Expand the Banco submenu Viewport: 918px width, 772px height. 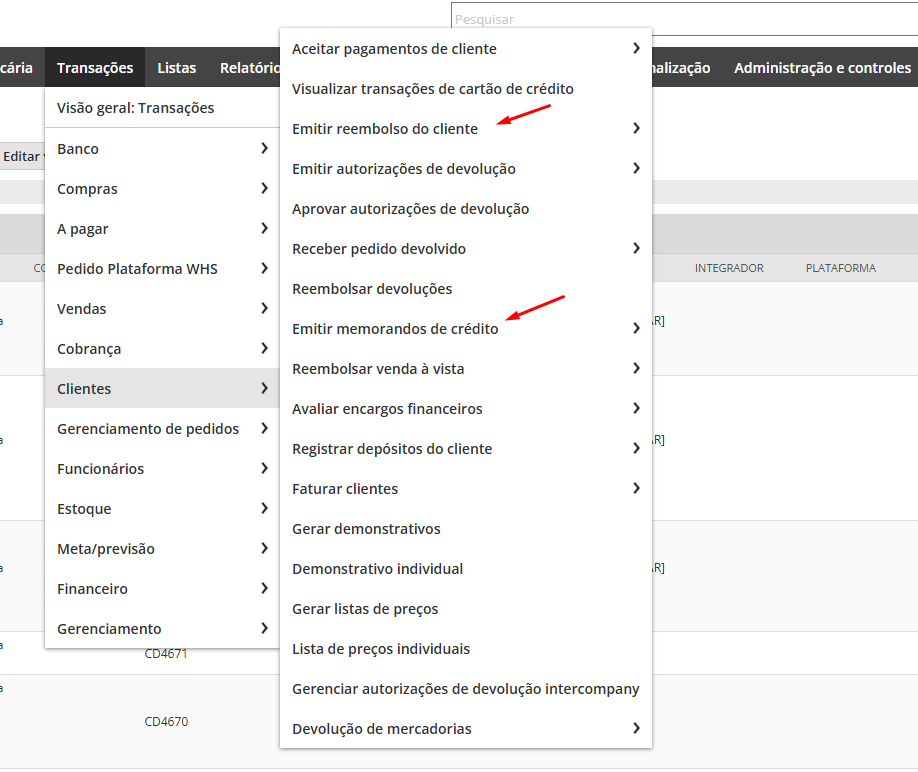tap(162, 149)
